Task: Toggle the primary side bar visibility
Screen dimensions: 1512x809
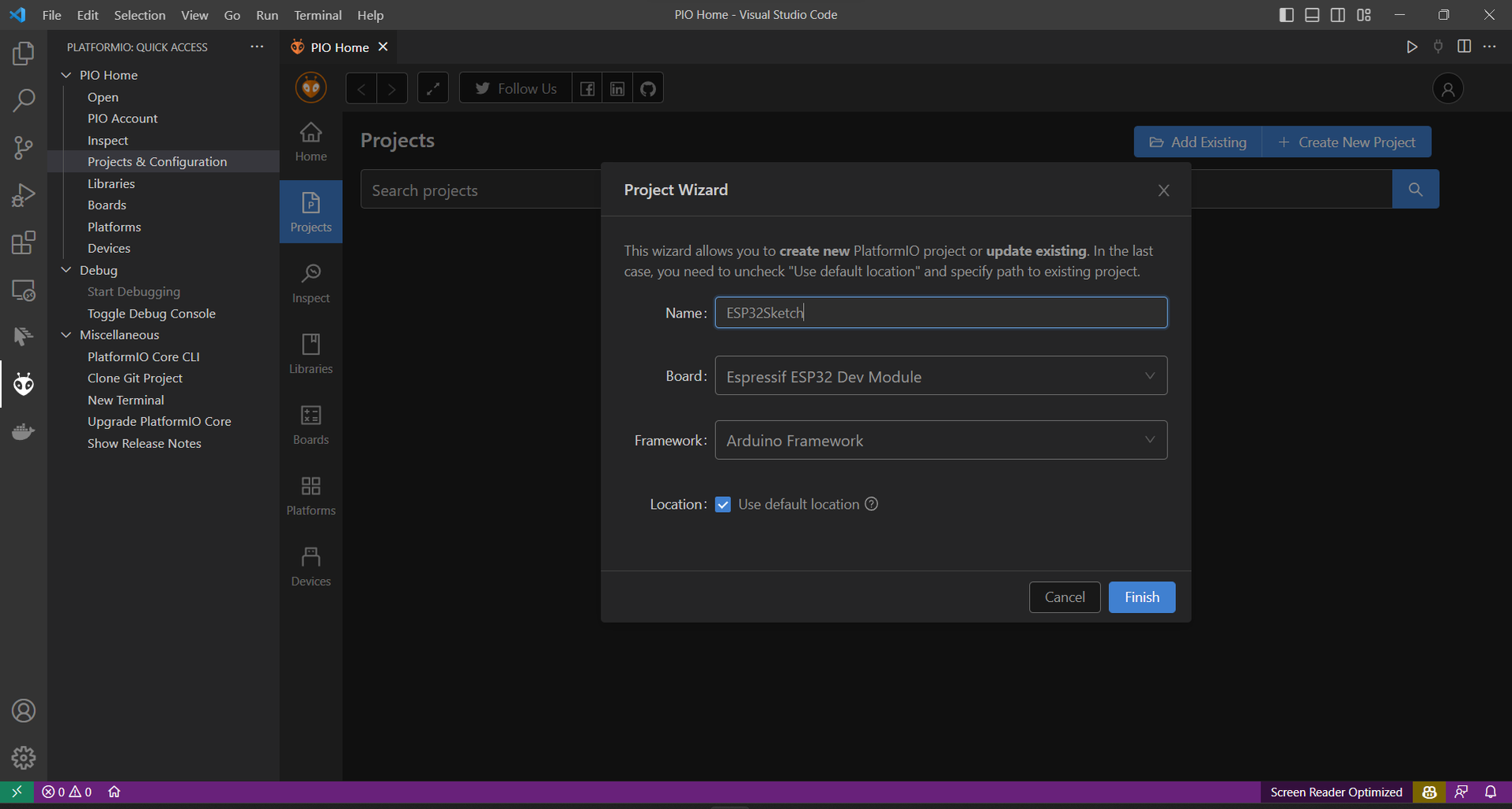Action: coord(1286,14)
